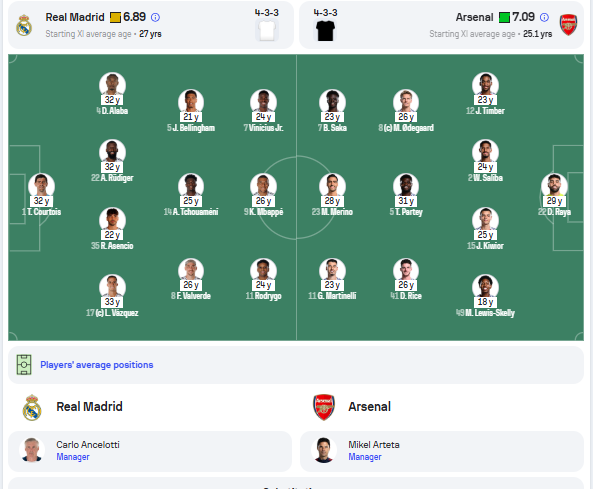Open Players' average positions link
The width and height of the screenshot is (593, 489).
[x=97, y=365]
